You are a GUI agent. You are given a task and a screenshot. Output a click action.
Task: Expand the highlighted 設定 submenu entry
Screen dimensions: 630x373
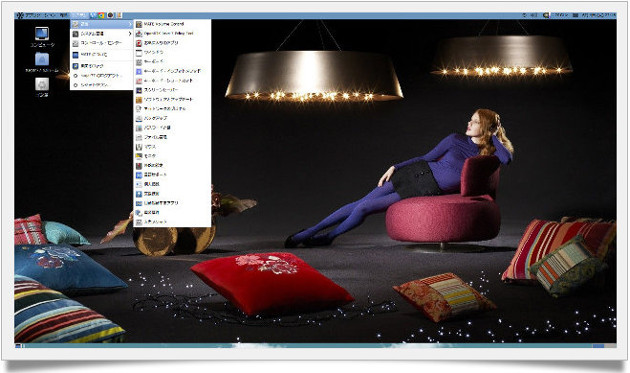coord(102,24)
